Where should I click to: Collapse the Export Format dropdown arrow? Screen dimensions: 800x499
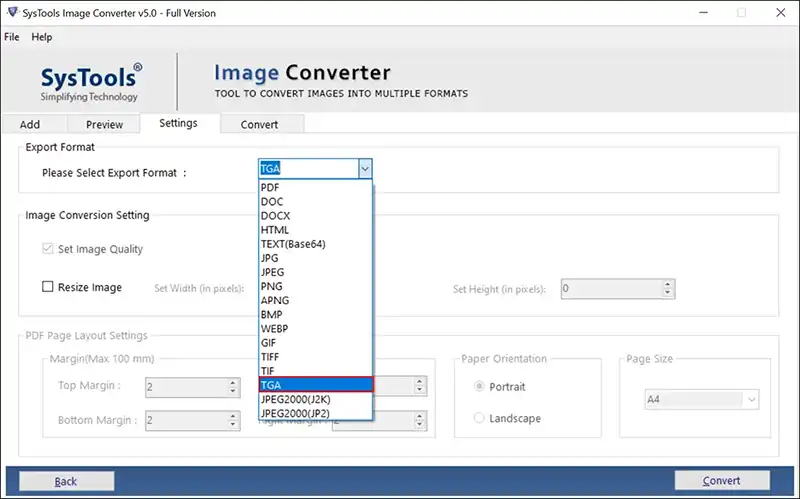coord(365,168)
